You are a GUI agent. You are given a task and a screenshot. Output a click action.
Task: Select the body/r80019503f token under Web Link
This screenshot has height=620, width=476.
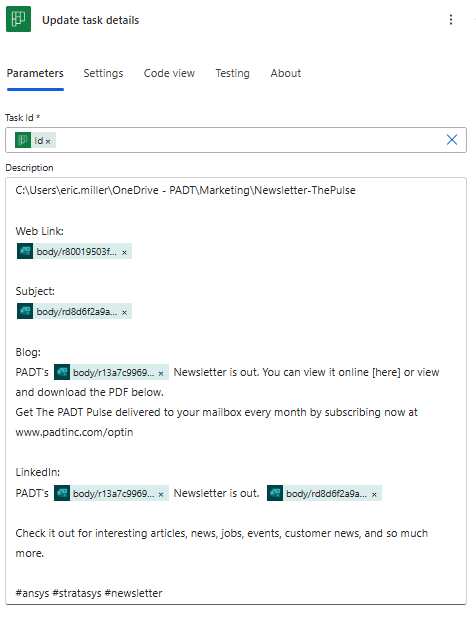coord(74,251)
